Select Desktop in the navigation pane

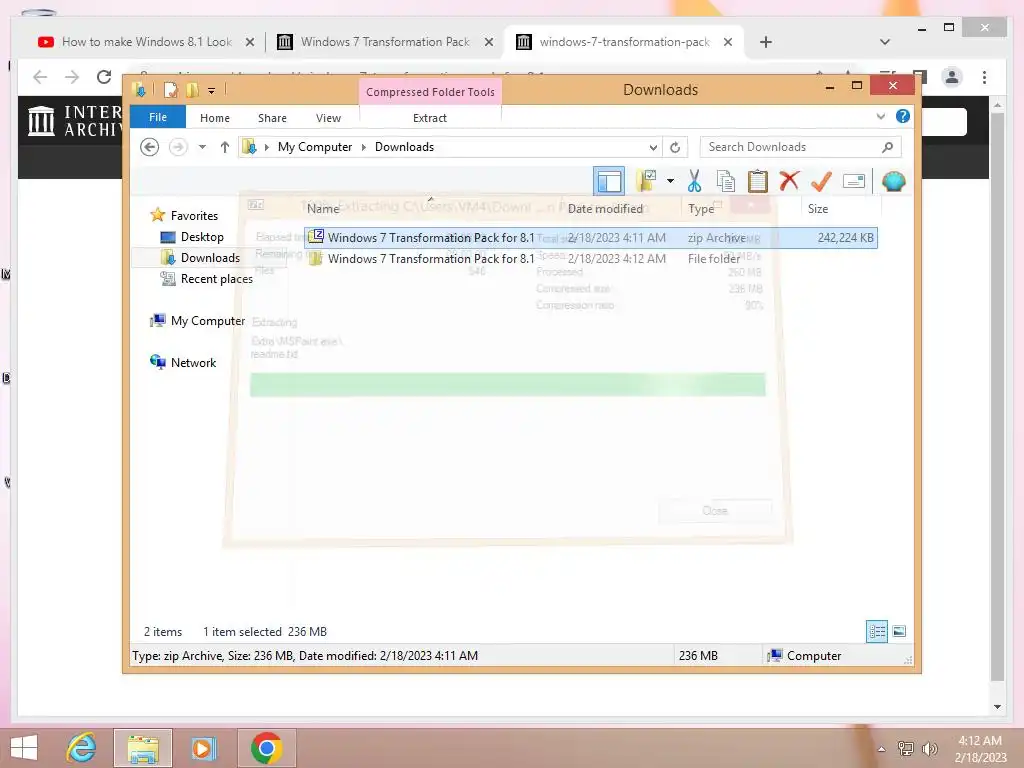tap(202, 236)
